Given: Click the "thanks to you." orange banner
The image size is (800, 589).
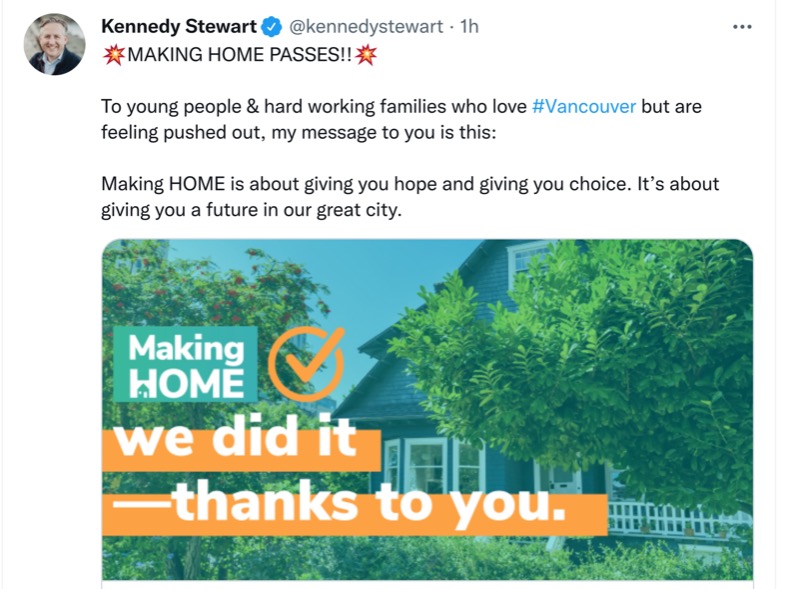Looking at the screenshot, I should [x=355, y=508].
